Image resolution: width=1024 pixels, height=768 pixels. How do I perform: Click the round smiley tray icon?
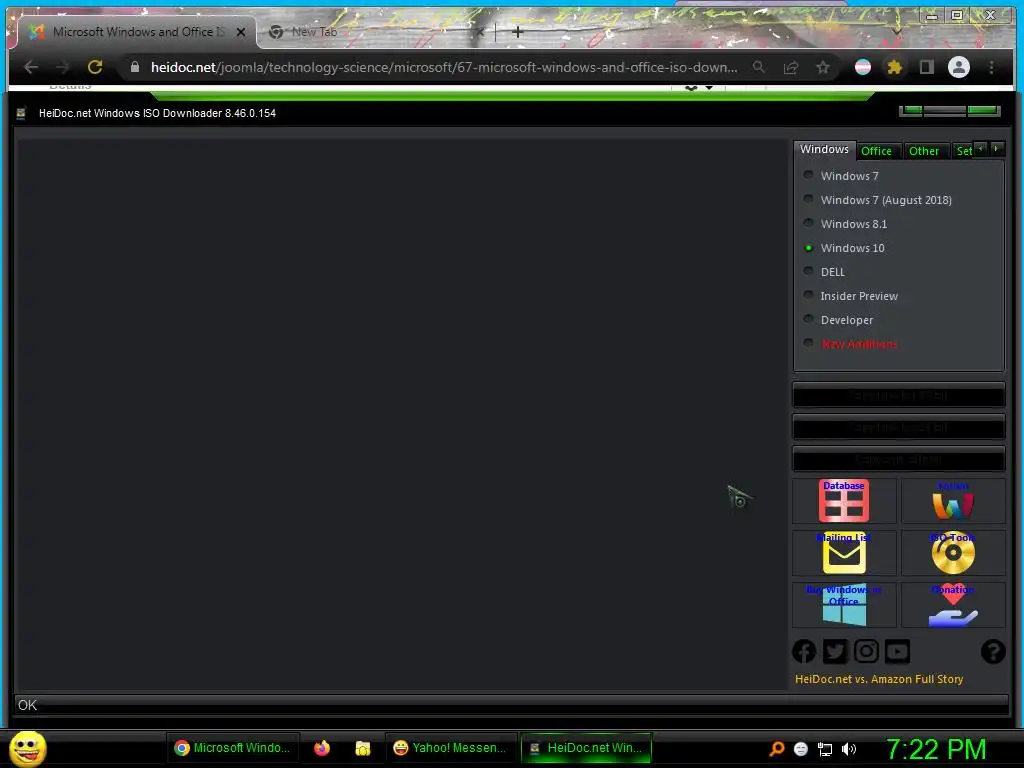pos(801,749)
